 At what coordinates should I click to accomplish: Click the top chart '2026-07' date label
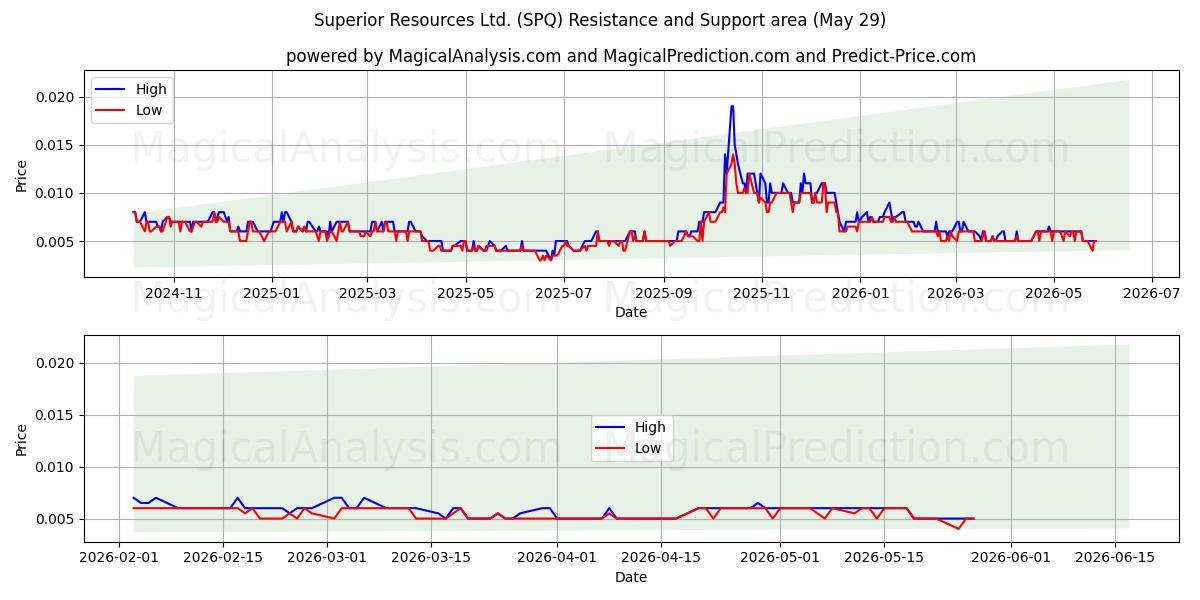[x=1150, y=294]
